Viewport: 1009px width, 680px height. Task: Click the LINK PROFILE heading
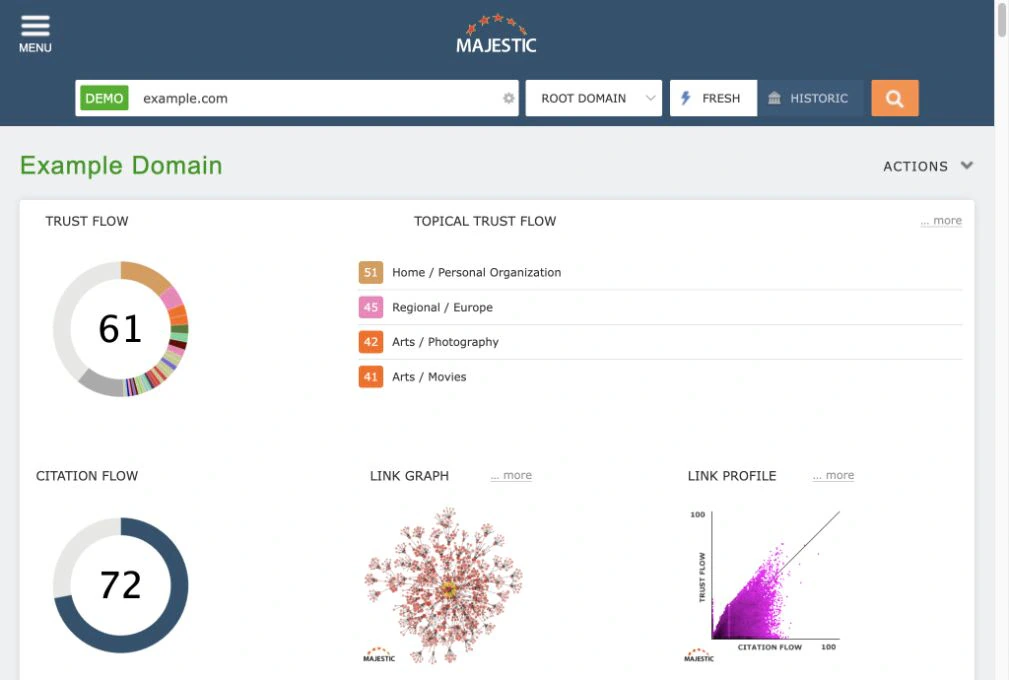732,476
